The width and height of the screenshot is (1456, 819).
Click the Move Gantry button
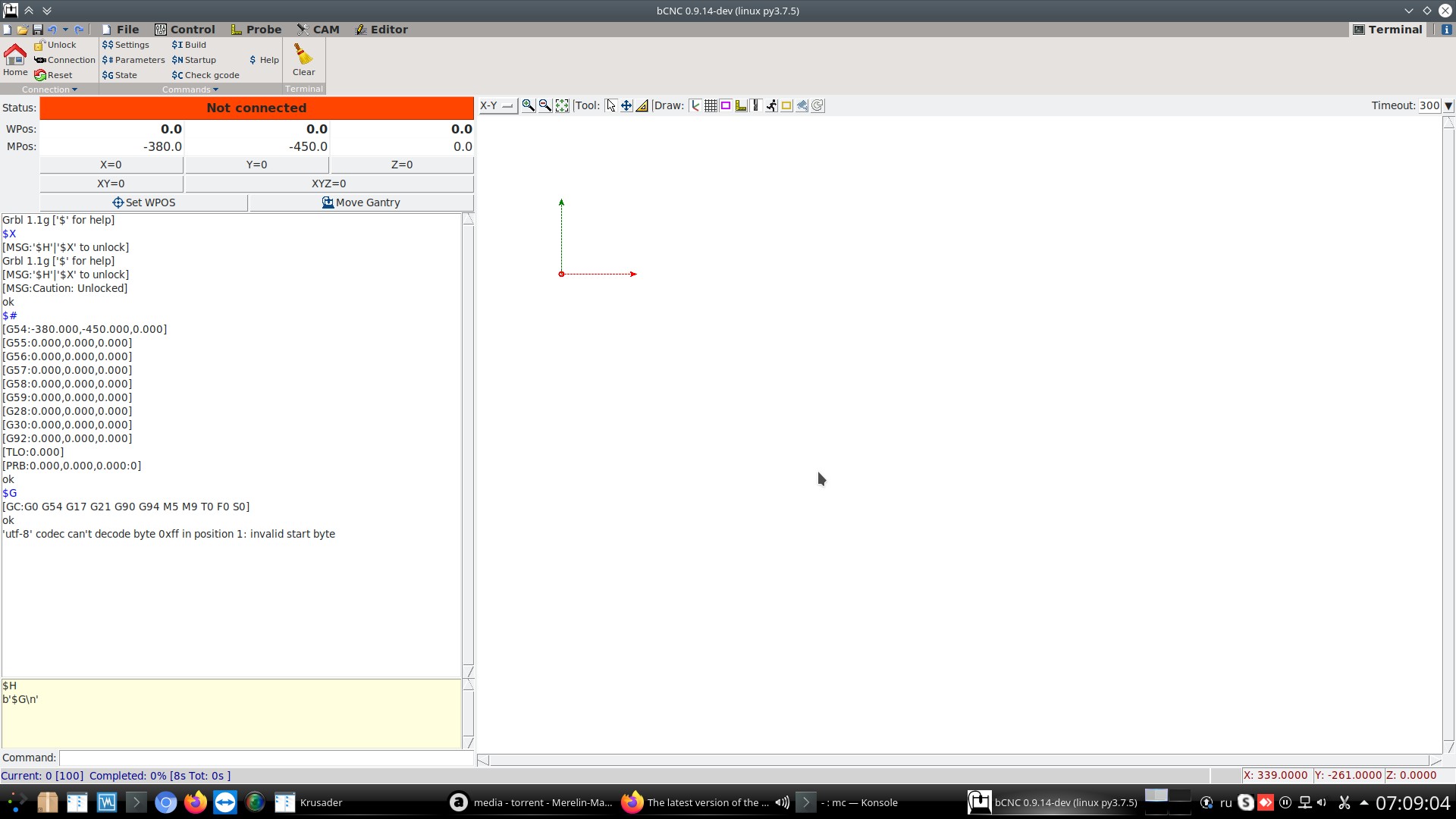(x=361, y=202)
